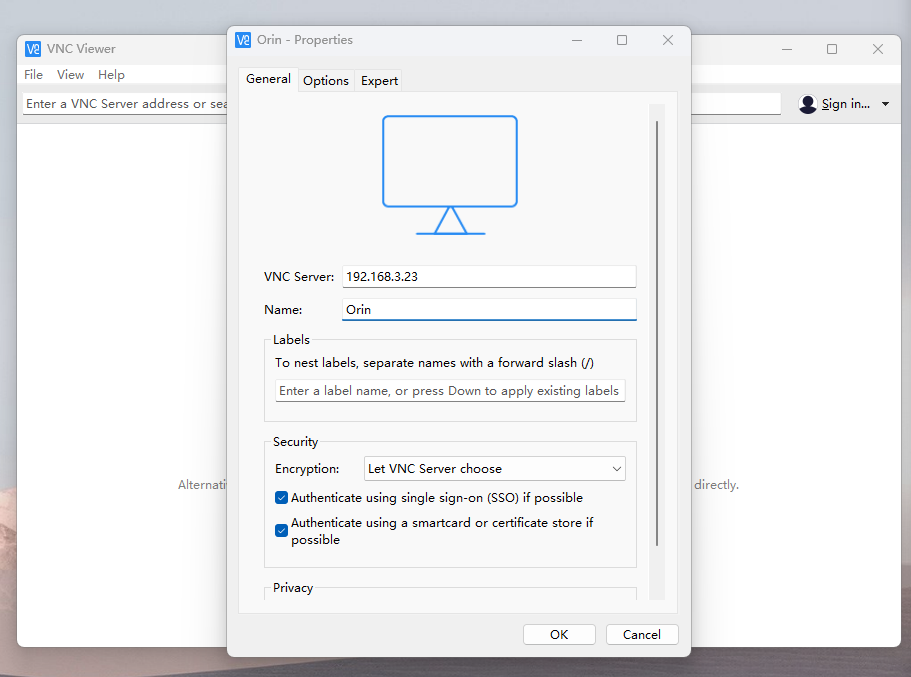
Task: Expand the Sign in dropdown arrow
Action: tap(885, 104)
